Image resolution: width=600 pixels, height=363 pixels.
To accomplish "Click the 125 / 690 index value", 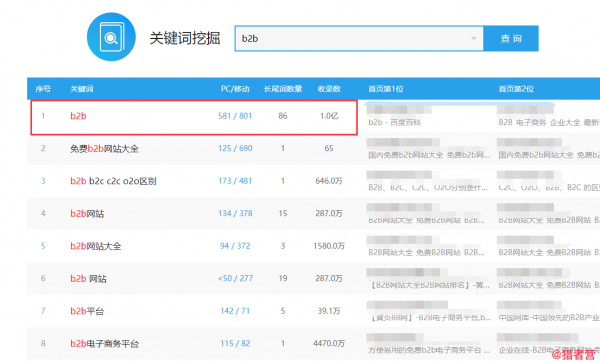I will click(x=235, y=148).
